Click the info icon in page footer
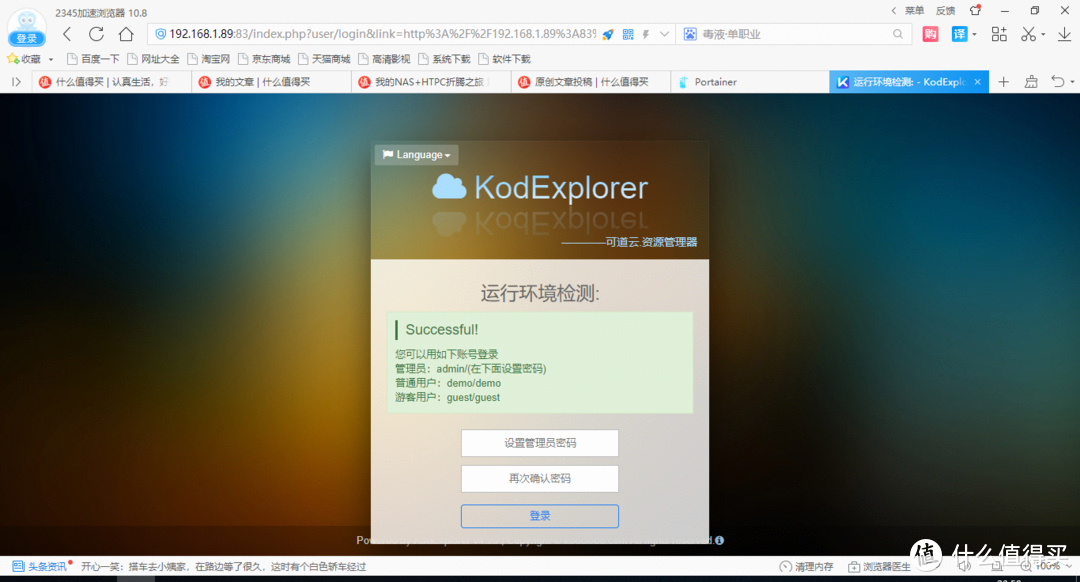 (x=719, y=540)
